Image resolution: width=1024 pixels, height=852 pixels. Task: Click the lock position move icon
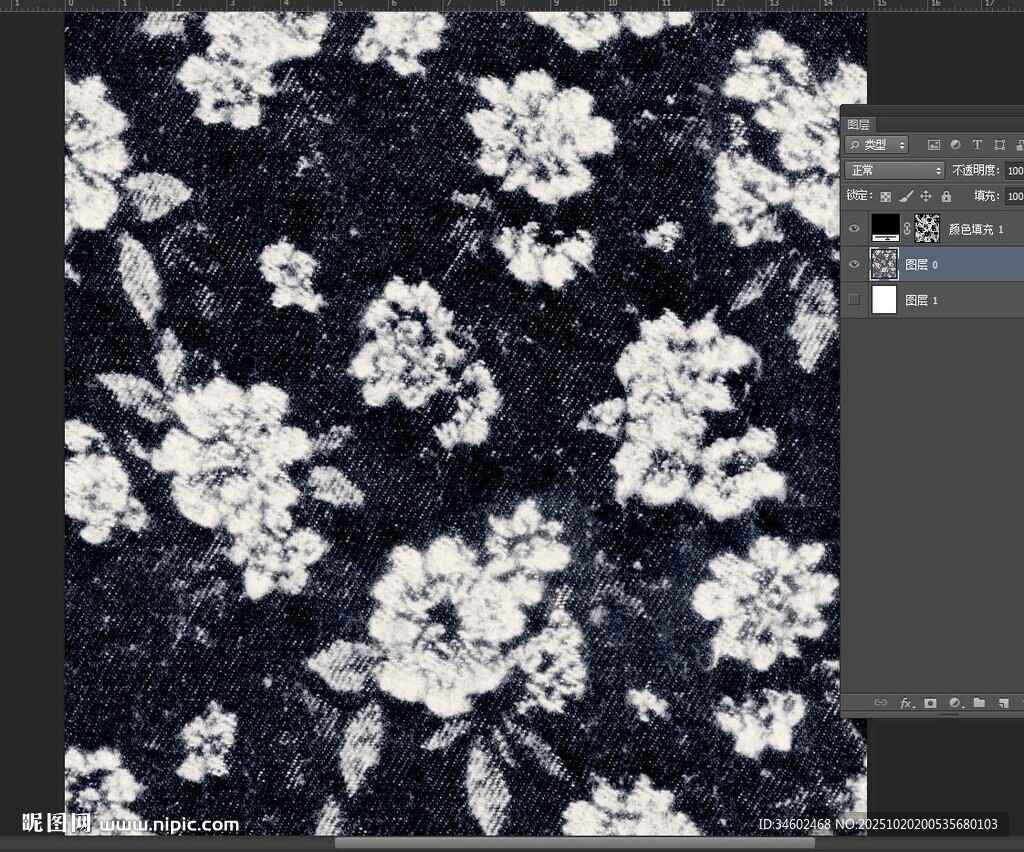[926, 197]
